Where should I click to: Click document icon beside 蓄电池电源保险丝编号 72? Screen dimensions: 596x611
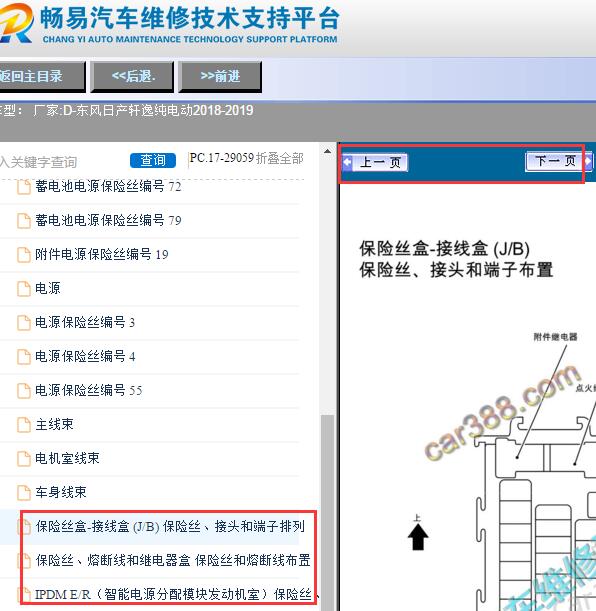point(24,187)
